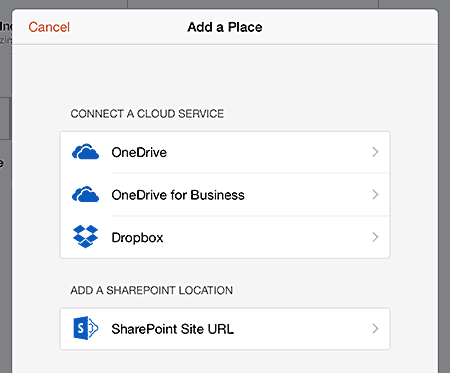Select the OneDrive label
Viewport: 450px width, 373px height.
[x=139, y=152]
